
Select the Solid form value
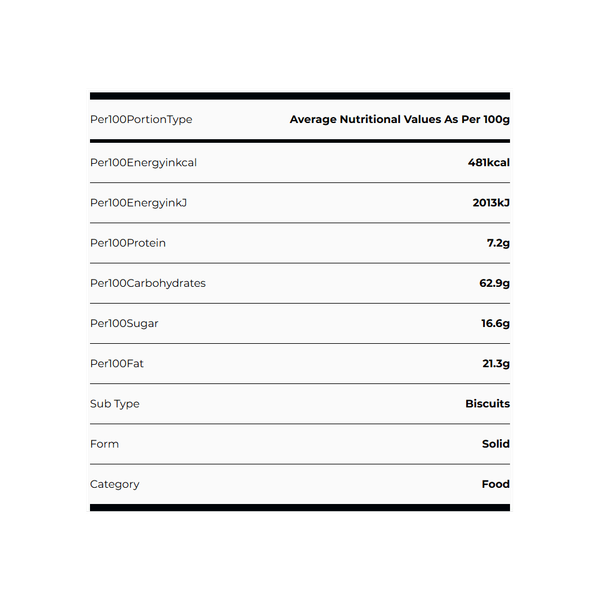pyautogui.click(x=495, y=444)
